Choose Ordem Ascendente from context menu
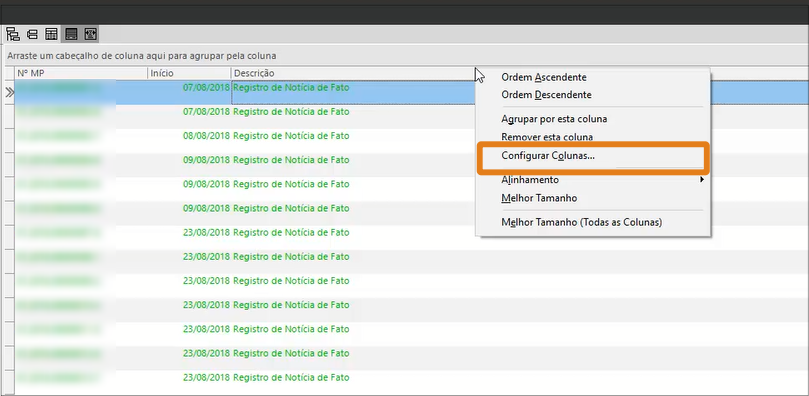 (544, 77)
